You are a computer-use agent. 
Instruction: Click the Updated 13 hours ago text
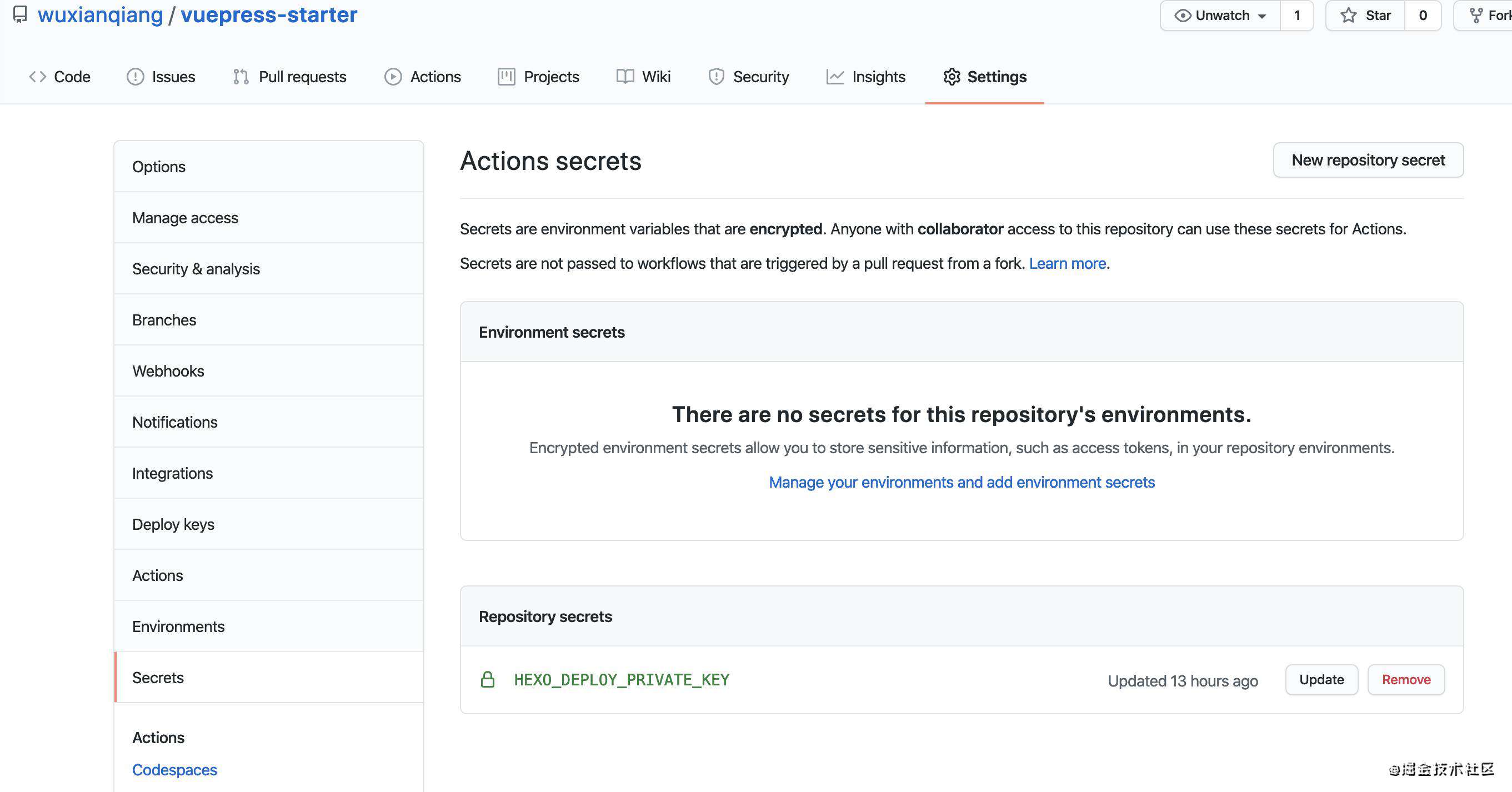coord(1183,680)
